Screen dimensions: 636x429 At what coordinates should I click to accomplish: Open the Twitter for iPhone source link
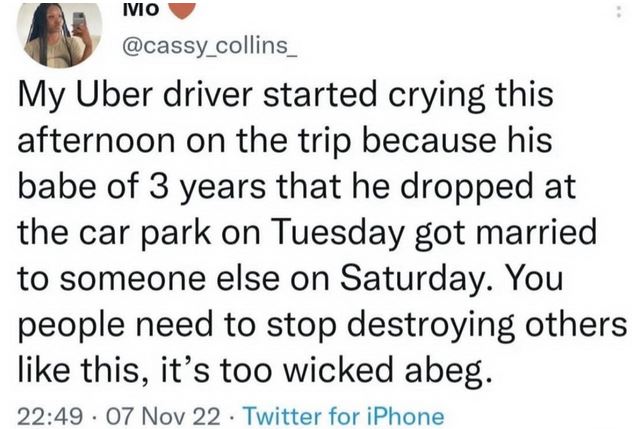tap(345, 416)
